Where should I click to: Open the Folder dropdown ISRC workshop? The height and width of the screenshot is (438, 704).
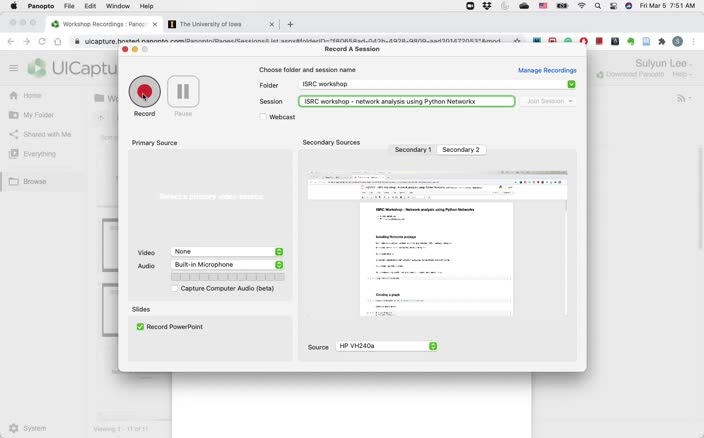coord(438,85)
